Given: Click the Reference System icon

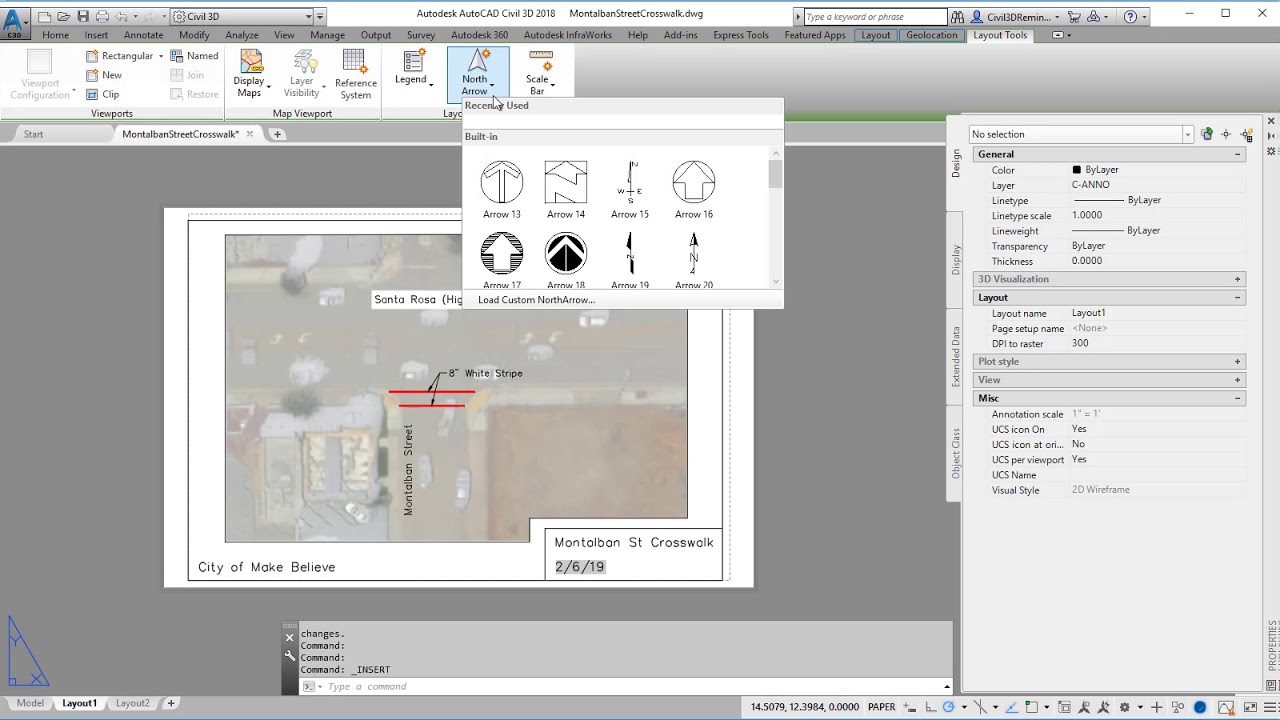Looking at the screenshot, I should [x=355, y=75].
